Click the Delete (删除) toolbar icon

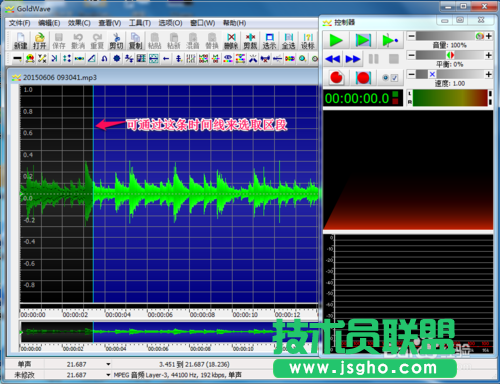231,41
